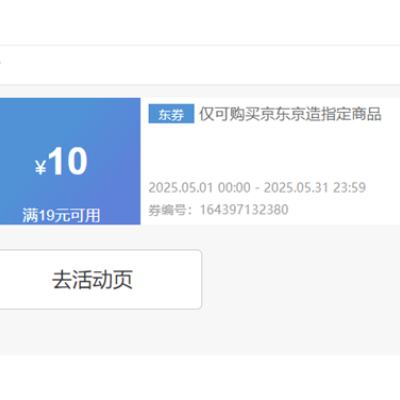This screenshot has height=400, width=400.
Task: Open the 仅可购买京东京造指定商品 description
Action: click(290, 114)
